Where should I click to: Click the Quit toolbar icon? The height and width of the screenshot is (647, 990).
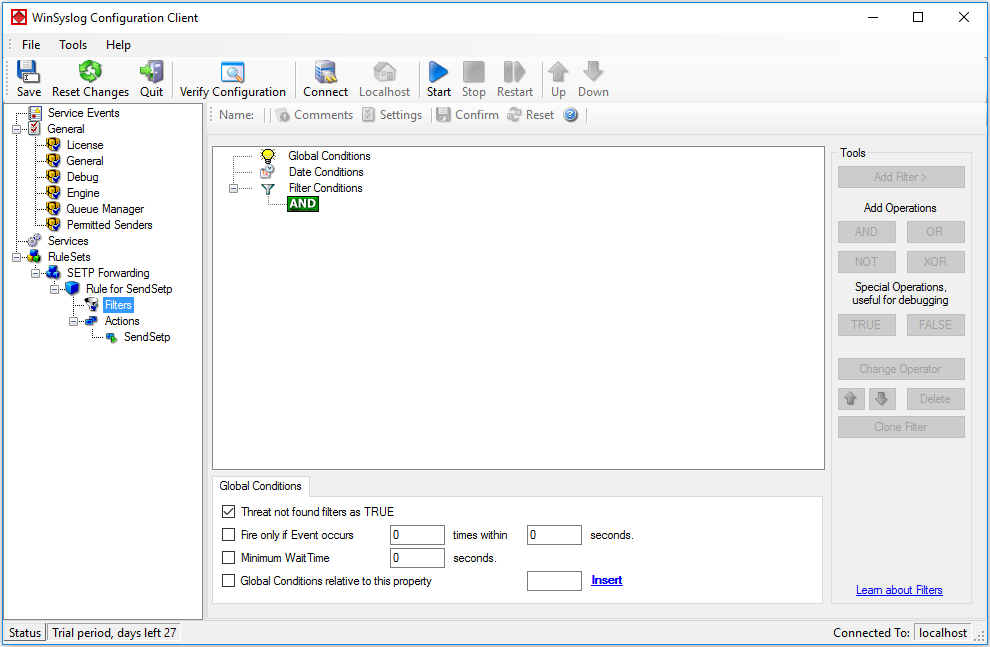[x=152, y=72]
